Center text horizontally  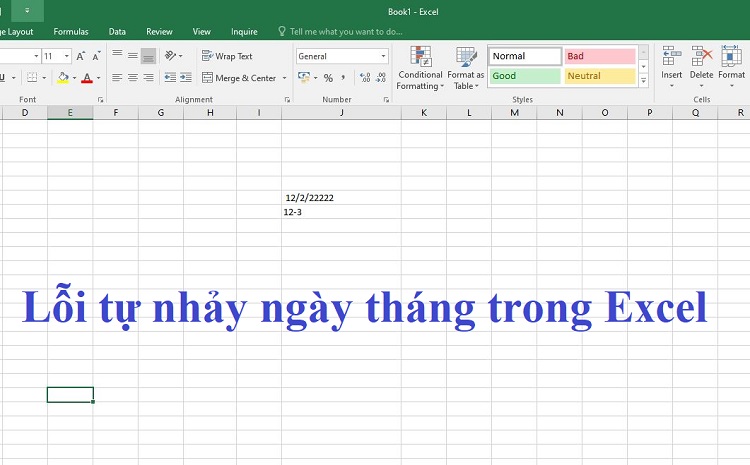coord(133,78)
